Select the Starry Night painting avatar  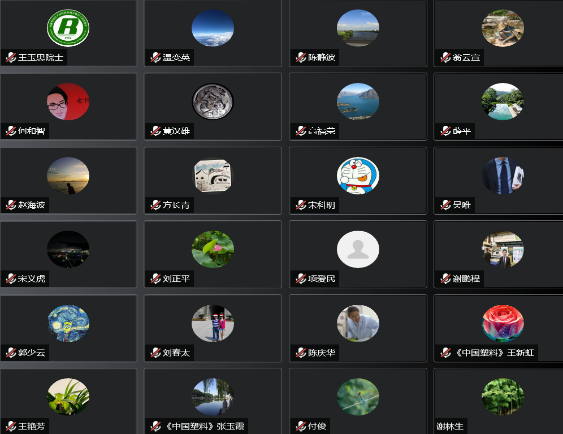coord(68,323)
